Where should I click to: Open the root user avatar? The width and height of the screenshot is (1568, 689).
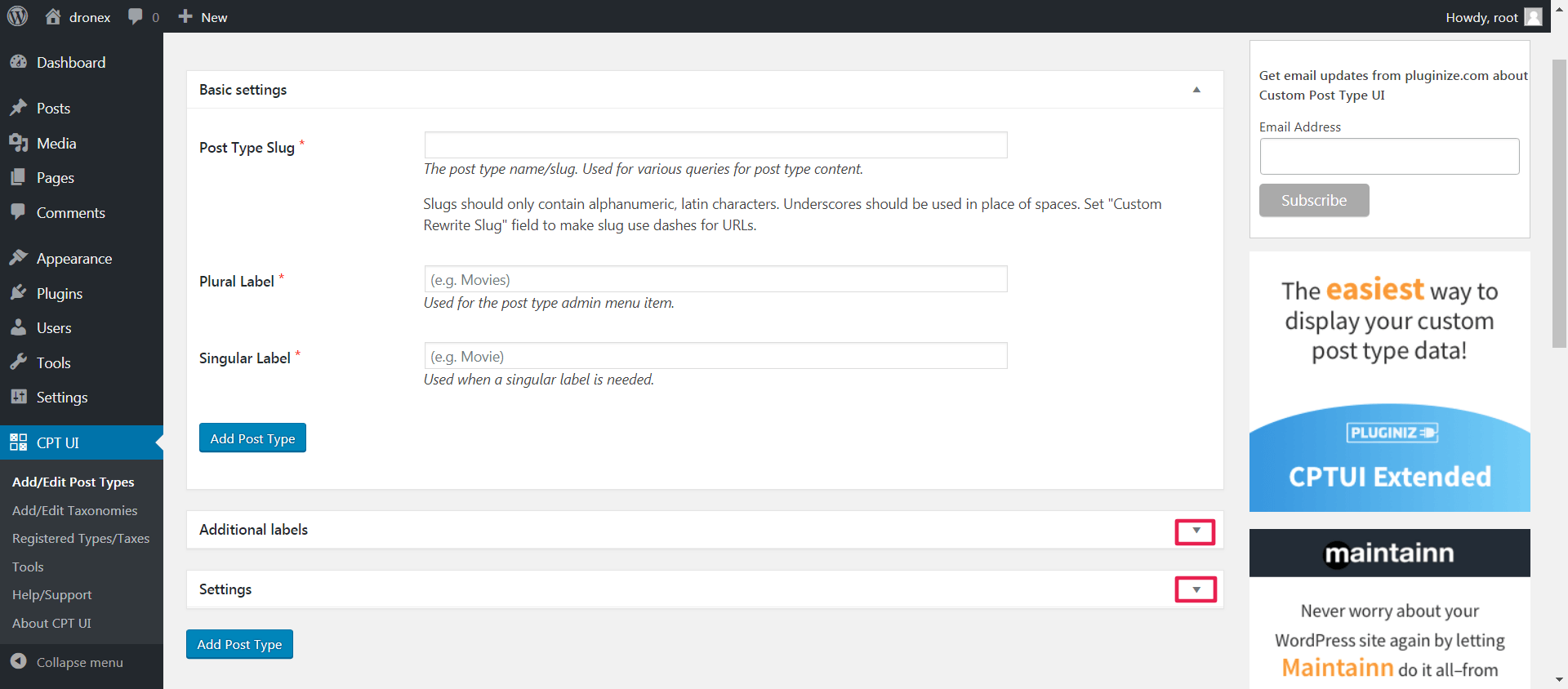pyautogui.click(x=1533, y=17)
